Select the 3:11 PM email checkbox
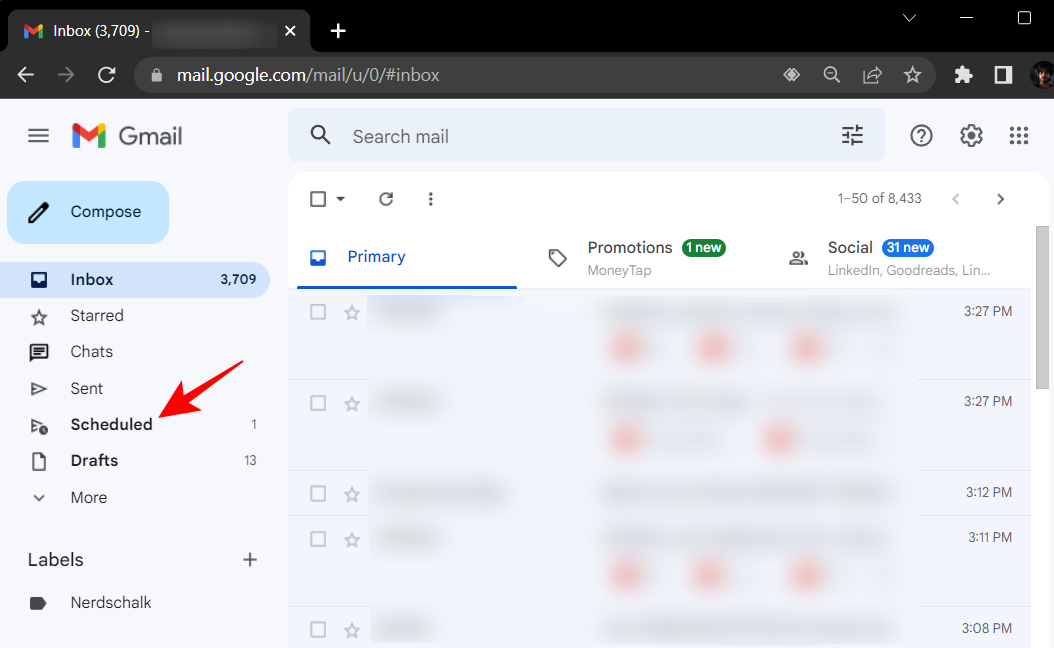The height and width of the screenshot is (648, 1054). pyautogui.click(x=318, y=538)
